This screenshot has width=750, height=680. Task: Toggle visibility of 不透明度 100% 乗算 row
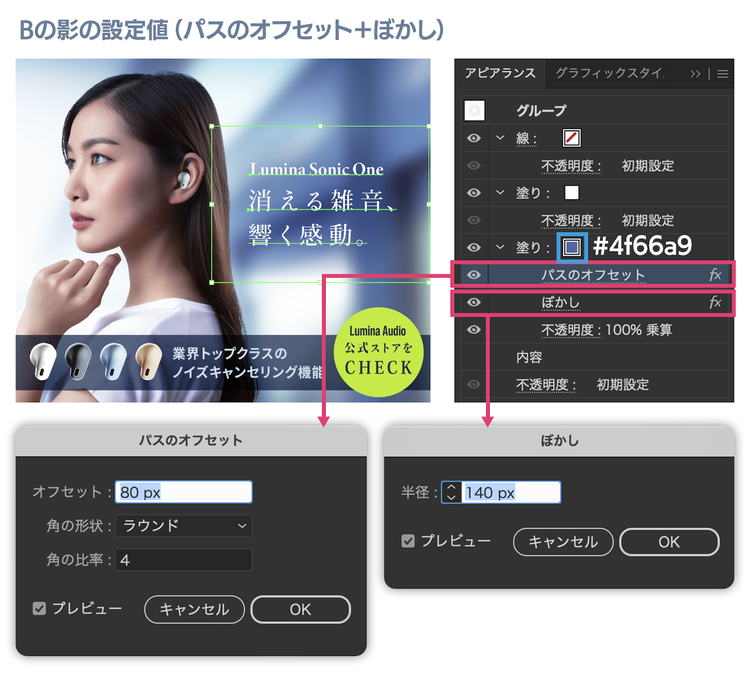coord(474,329)
